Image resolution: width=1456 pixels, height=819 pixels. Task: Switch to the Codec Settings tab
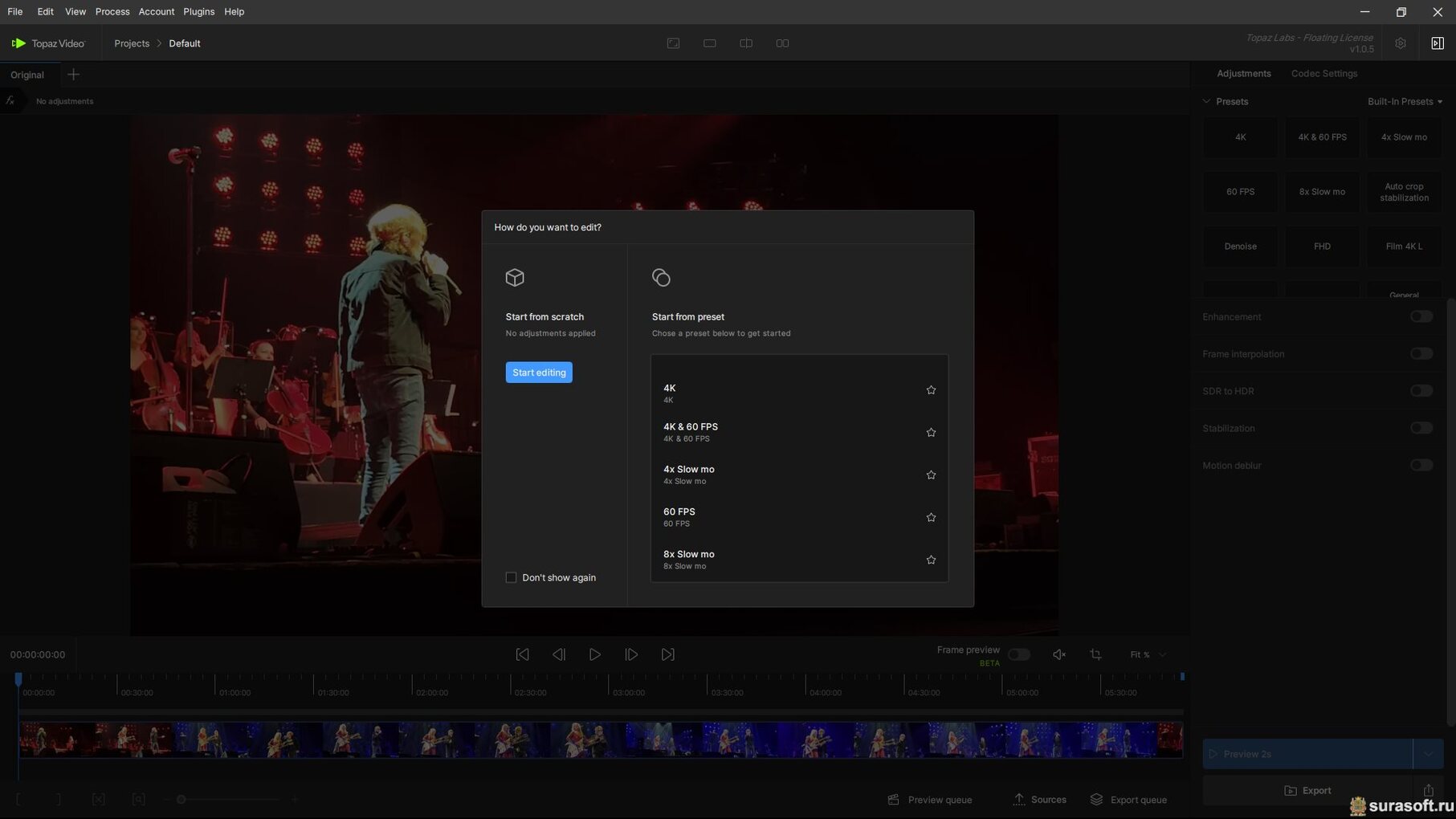[1323, 73]
